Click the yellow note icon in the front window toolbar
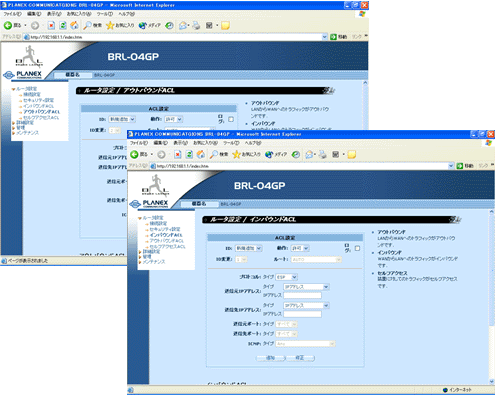The image size is (500, 400). click(x=352, y=154)
